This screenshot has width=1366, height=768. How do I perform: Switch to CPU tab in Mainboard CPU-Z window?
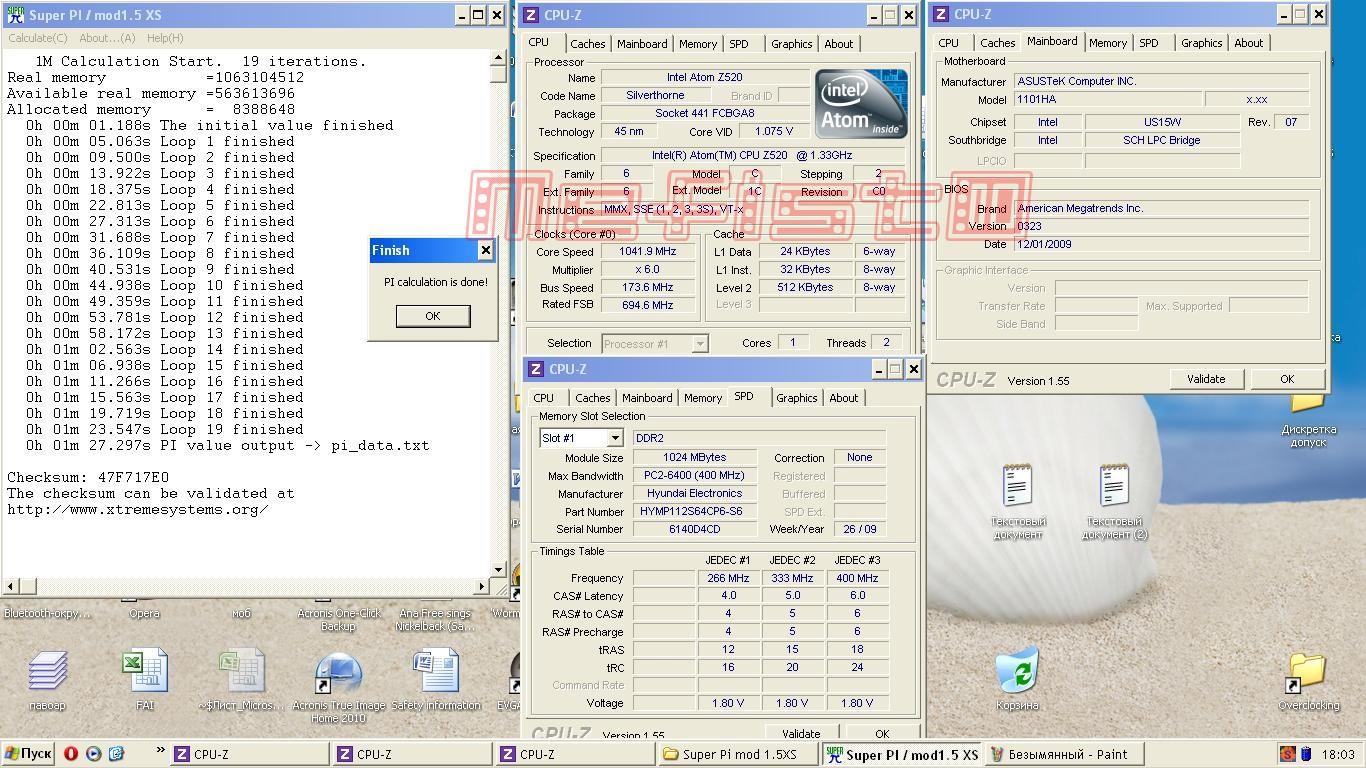(949, 43)
